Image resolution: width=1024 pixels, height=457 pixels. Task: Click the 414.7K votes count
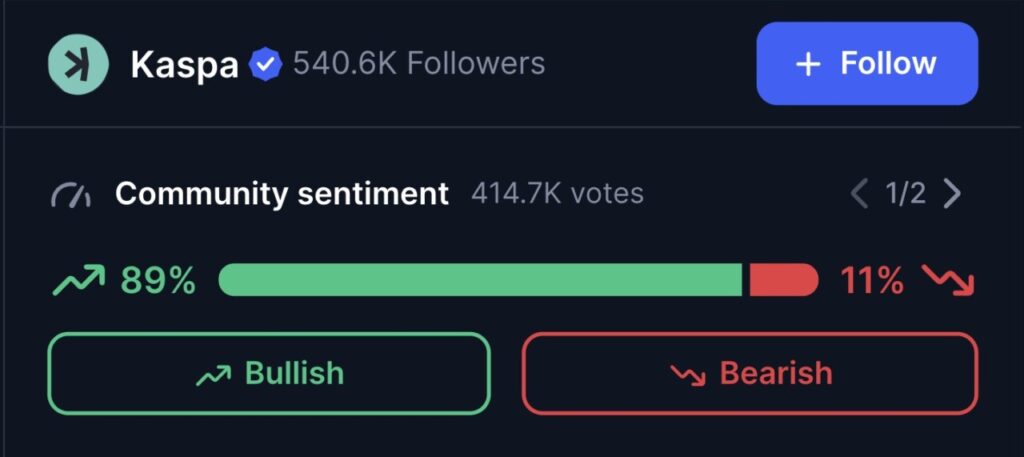tap(557, 193)
